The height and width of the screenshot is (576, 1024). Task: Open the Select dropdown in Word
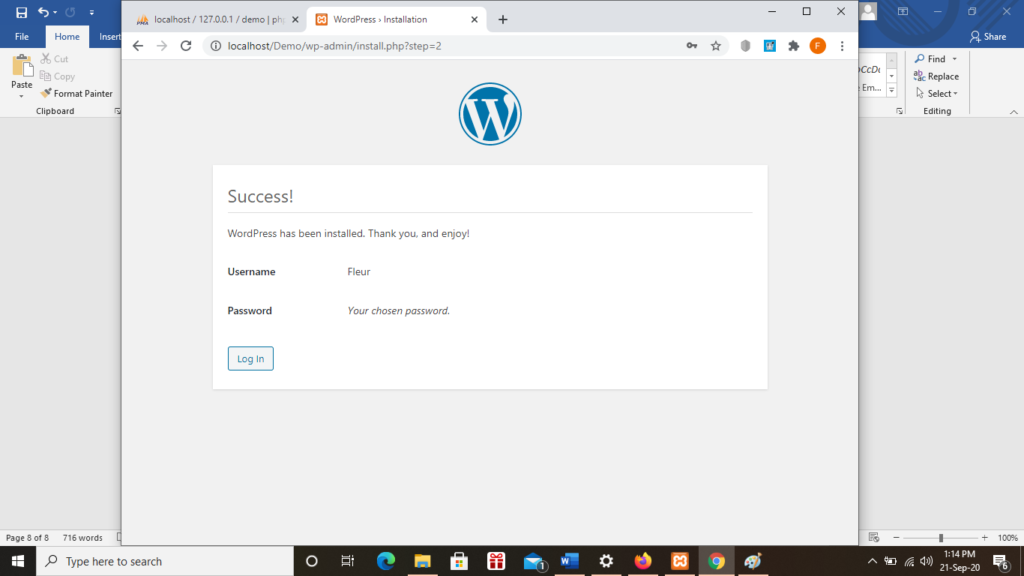coord(937,93)
